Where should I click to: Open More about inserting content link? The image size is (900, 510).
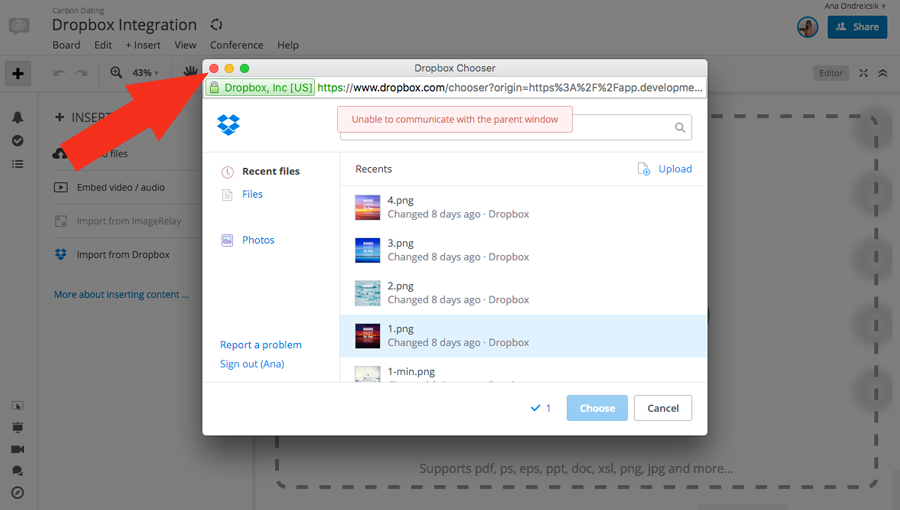tap(121, 294)
